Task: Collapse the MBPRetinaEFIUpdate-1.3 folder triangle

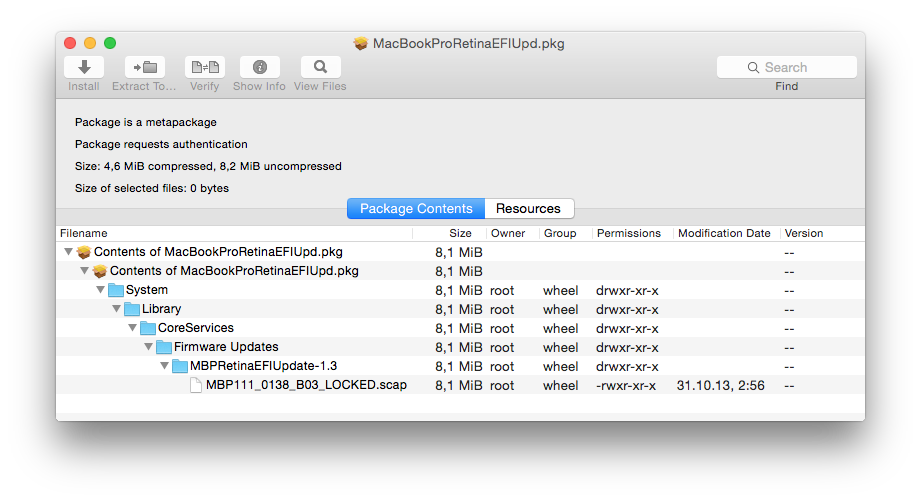Action: pos(164,366)
